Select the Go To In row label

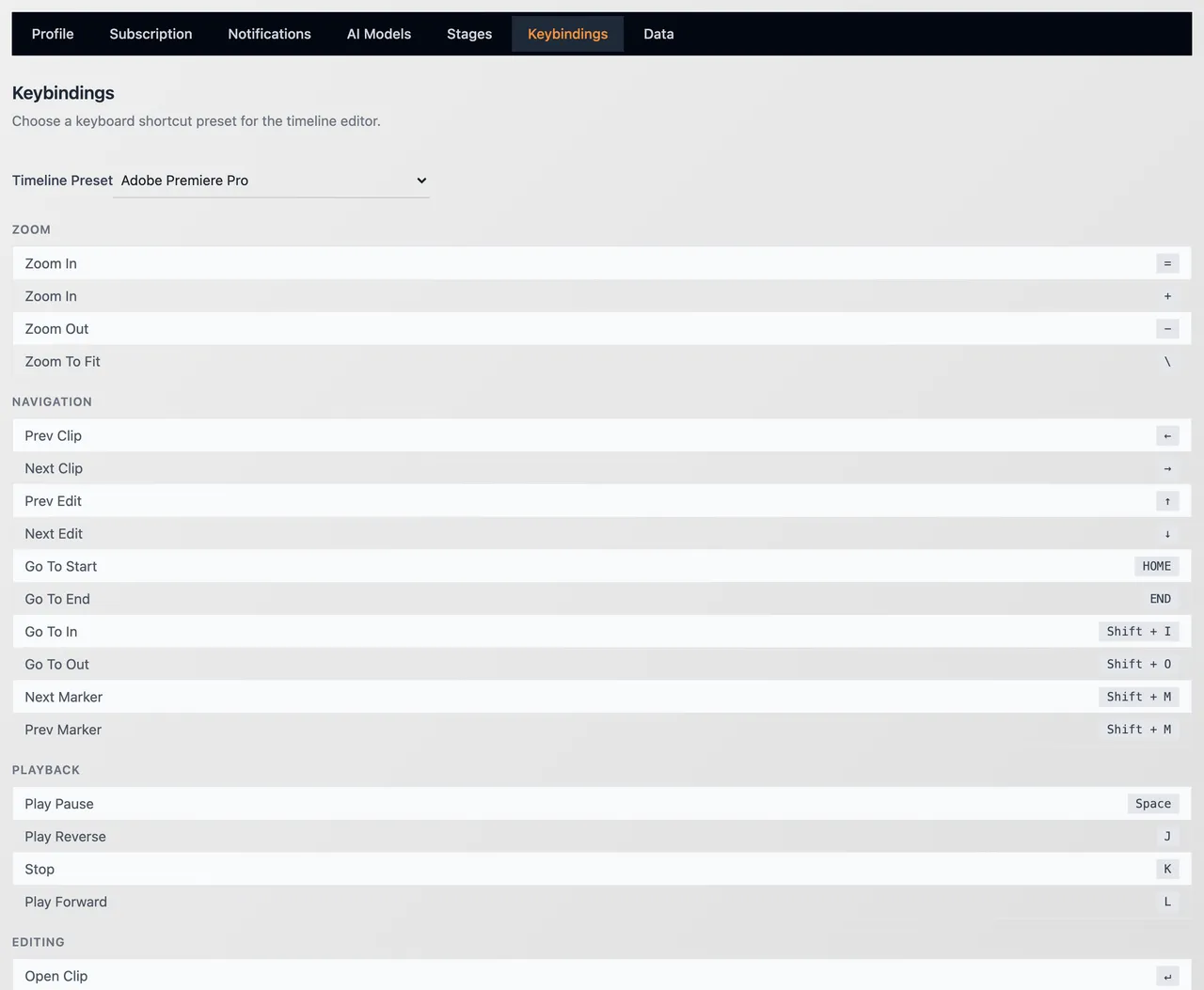tap(51, 632)
